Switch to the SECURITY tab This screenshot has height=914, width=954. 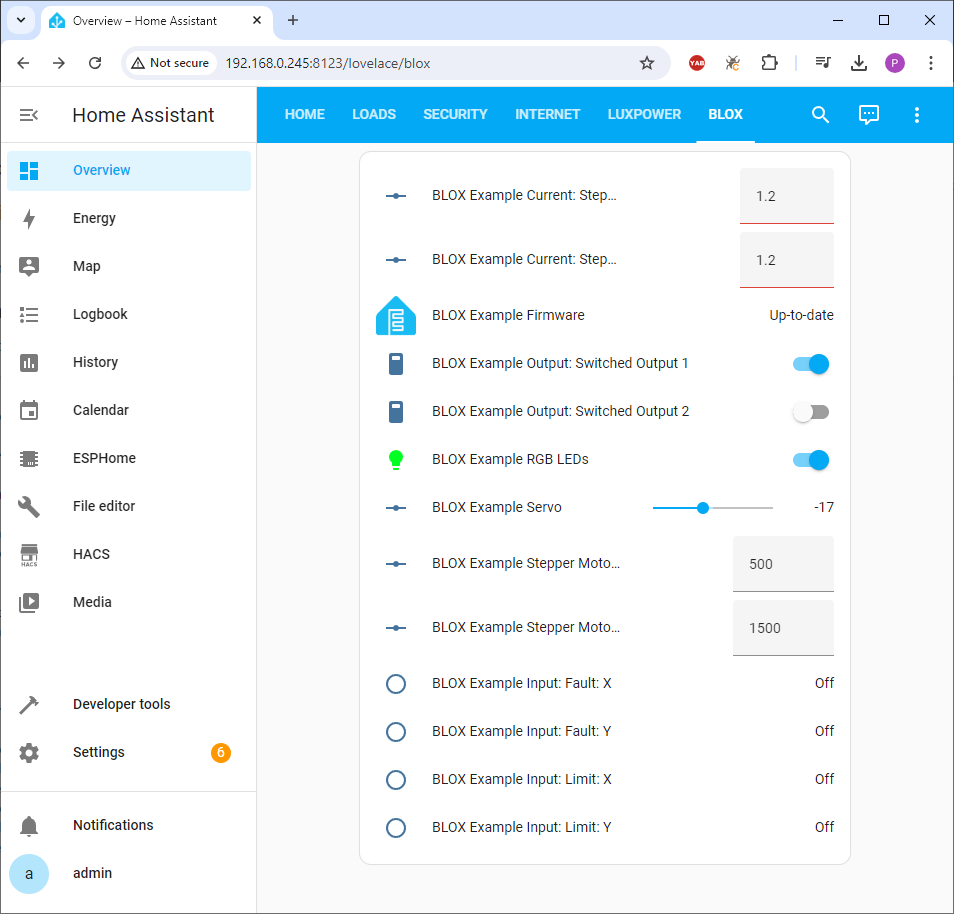[x=455, y=114]
